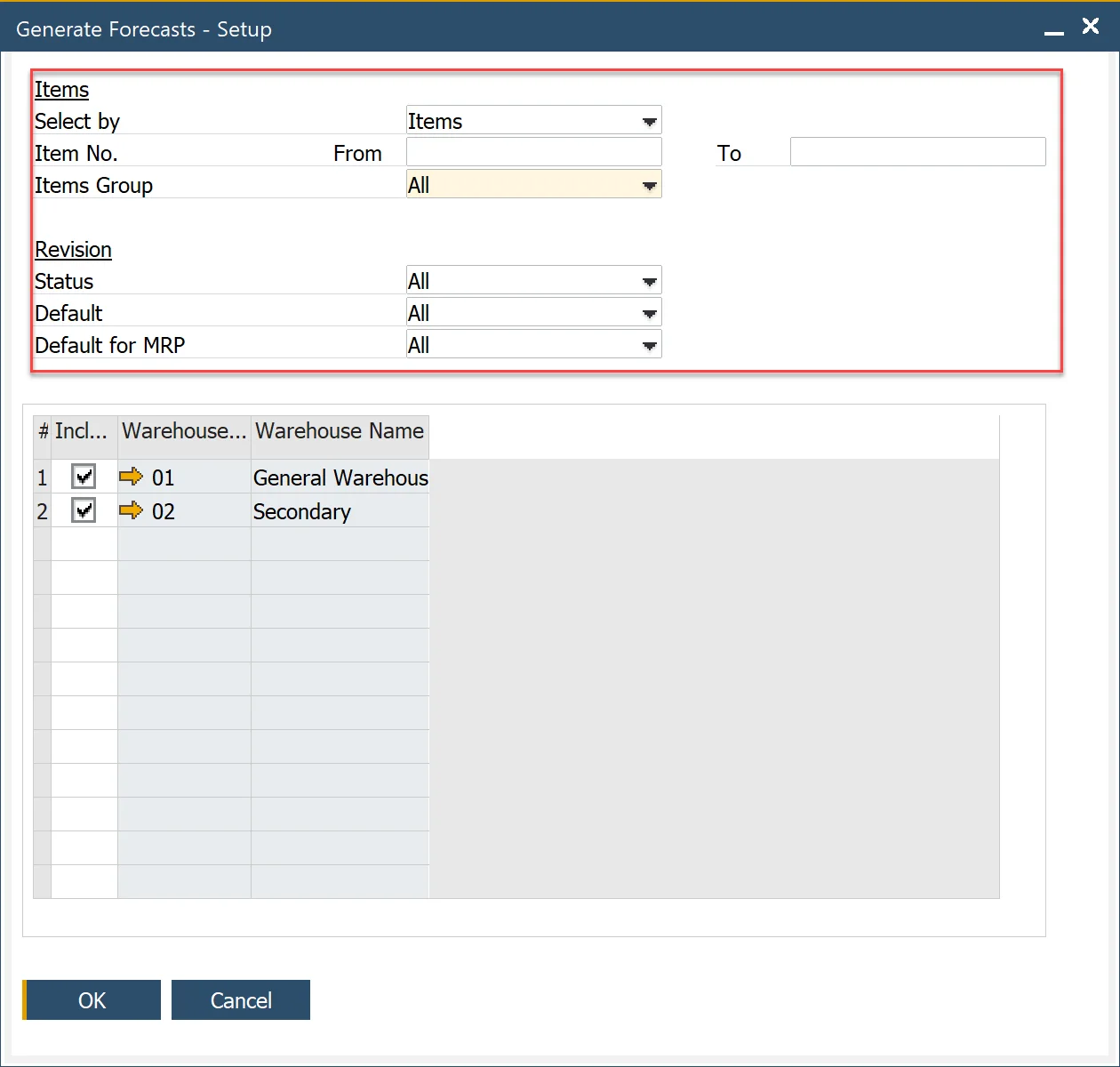Click the Secondary warehouse name cell
This screenshot has height=1067, width=1120.
(x=340, y=511)
